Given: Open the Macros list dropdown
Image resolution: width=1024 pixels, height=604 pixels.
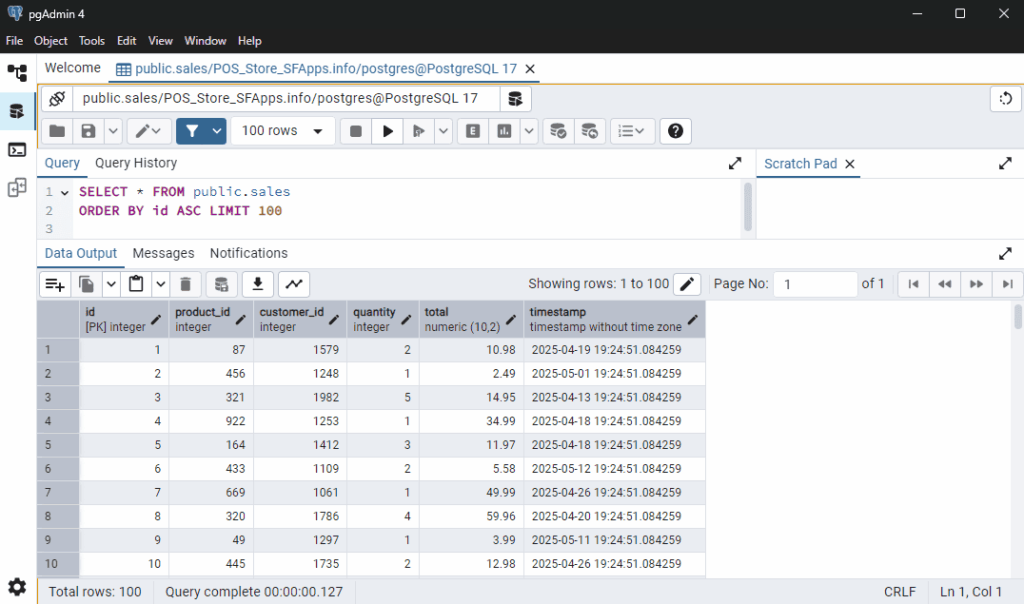Looking at the screenshot, I should [631, 131].
